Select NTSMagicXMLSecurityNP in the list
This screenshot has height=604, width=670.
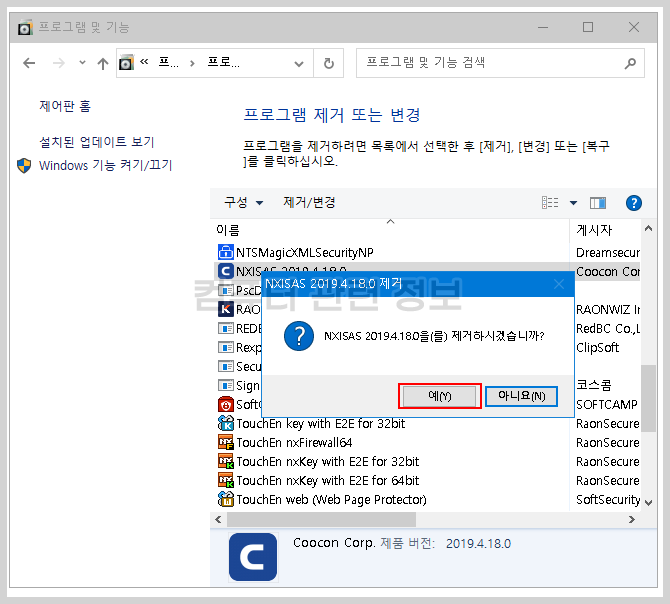(x=305, y=252)
